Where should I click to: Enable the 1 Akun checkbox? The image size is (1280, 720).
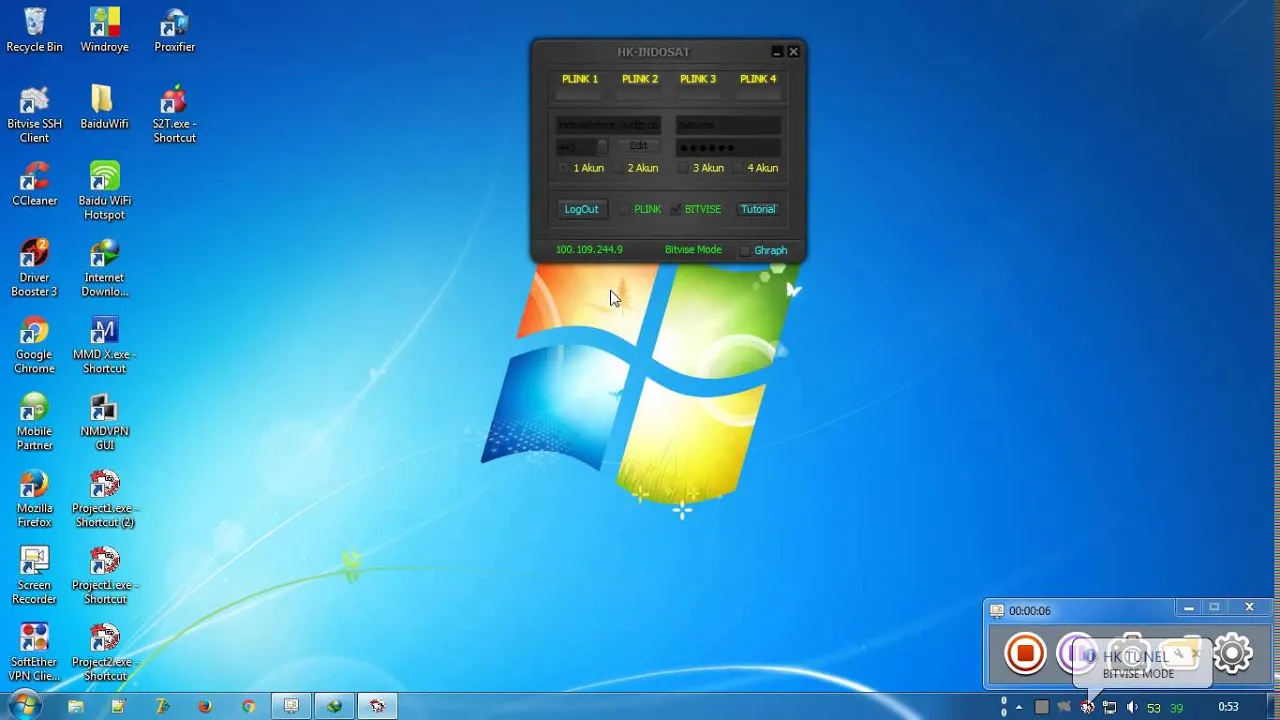(563, 168)
